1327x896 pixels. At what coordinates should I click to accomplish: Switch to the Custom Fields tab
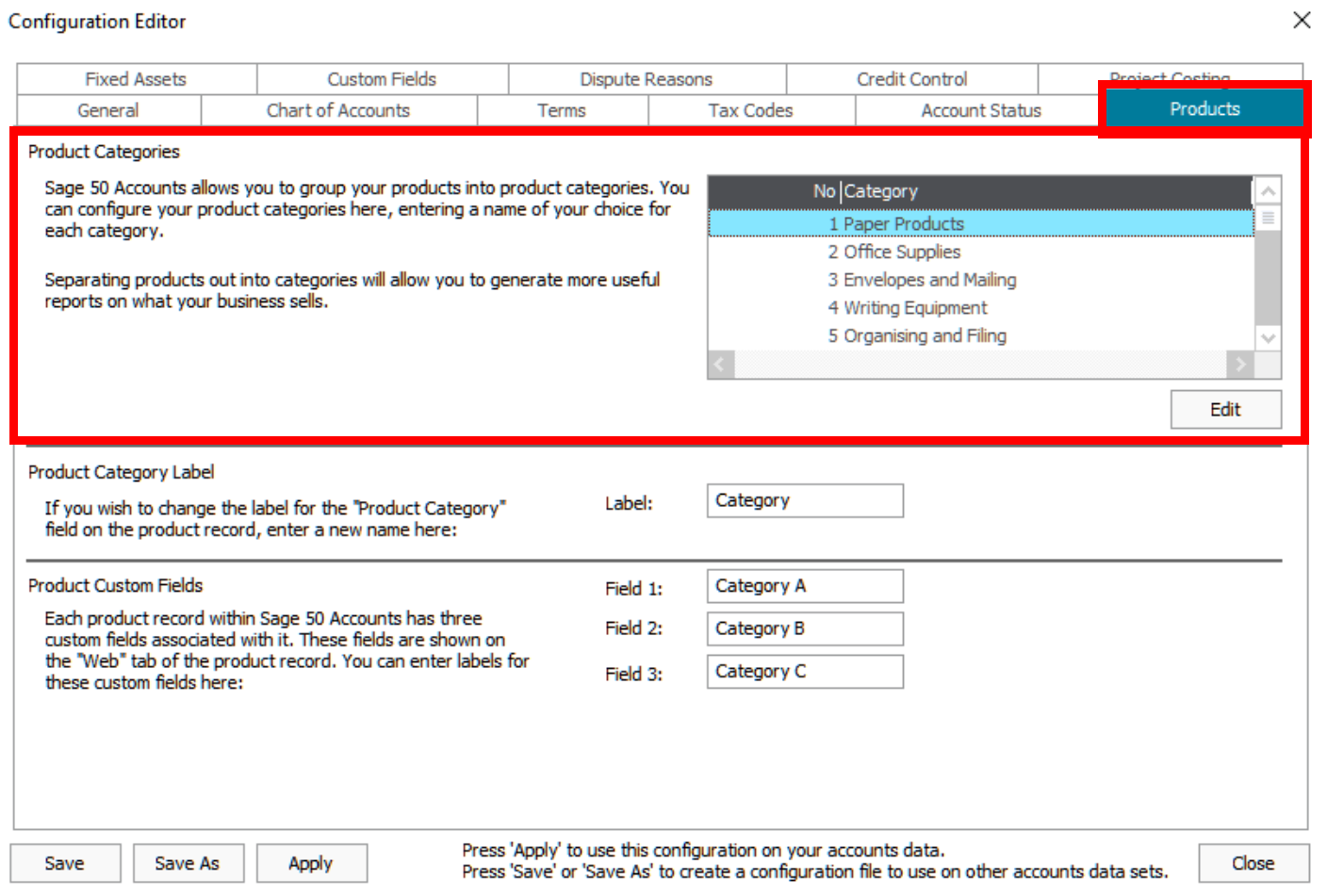[x=382, y=79]
